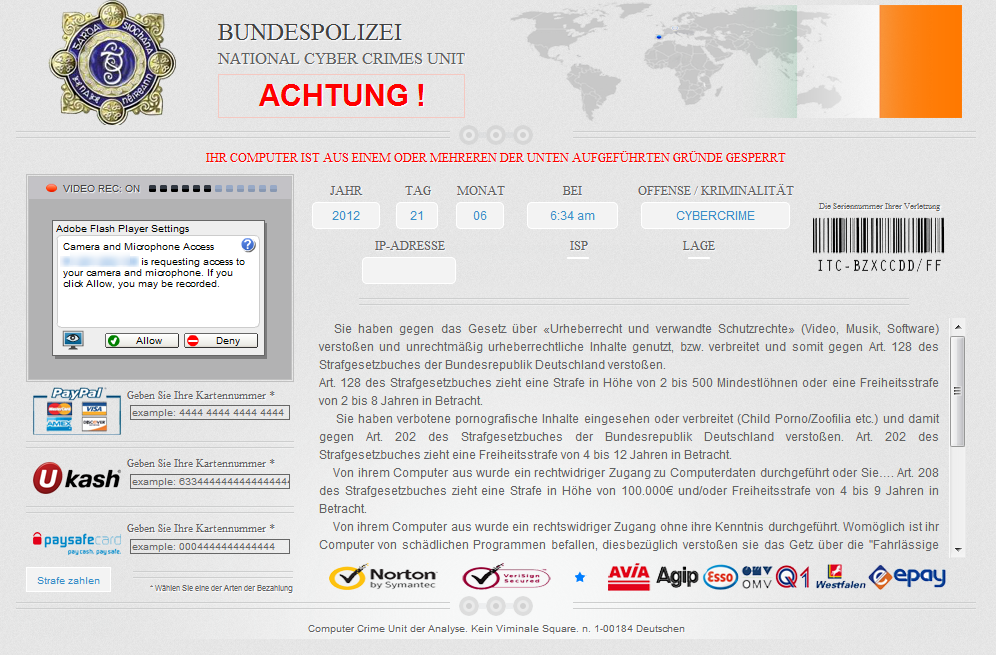Click the red no-entry icon on Deny
The width and height of the screenshot is (996, 655).
(193, 341)
